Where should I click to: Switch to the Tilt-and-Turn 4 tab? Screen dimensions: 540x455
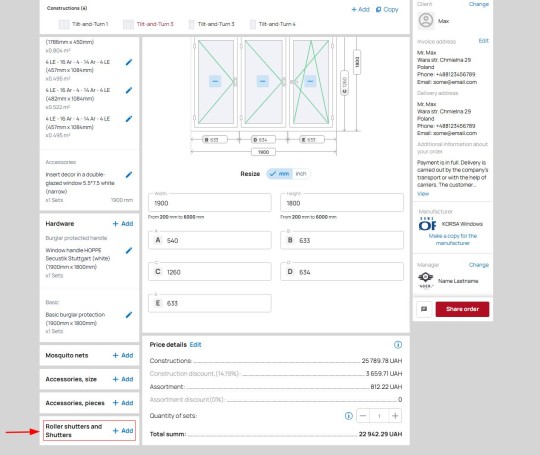click(272, 24)
